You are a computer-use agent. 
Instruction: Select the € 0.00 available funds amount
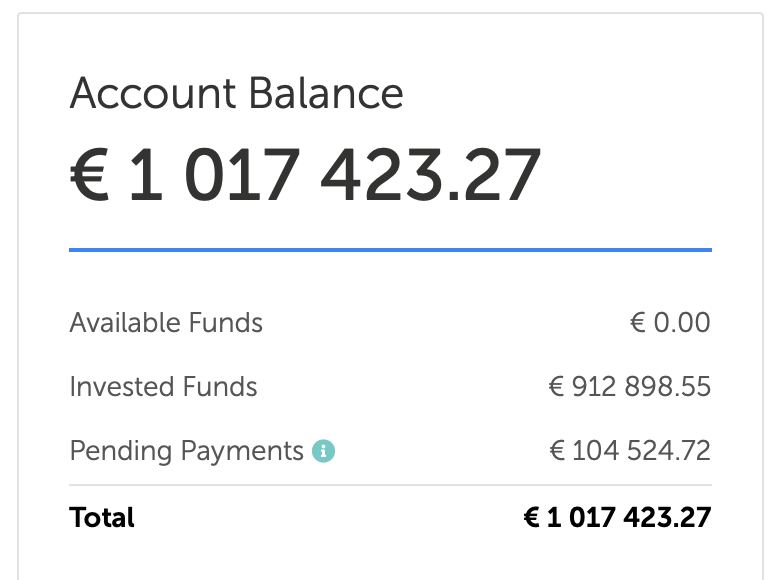pyautogui.click(x=670, y=323)
